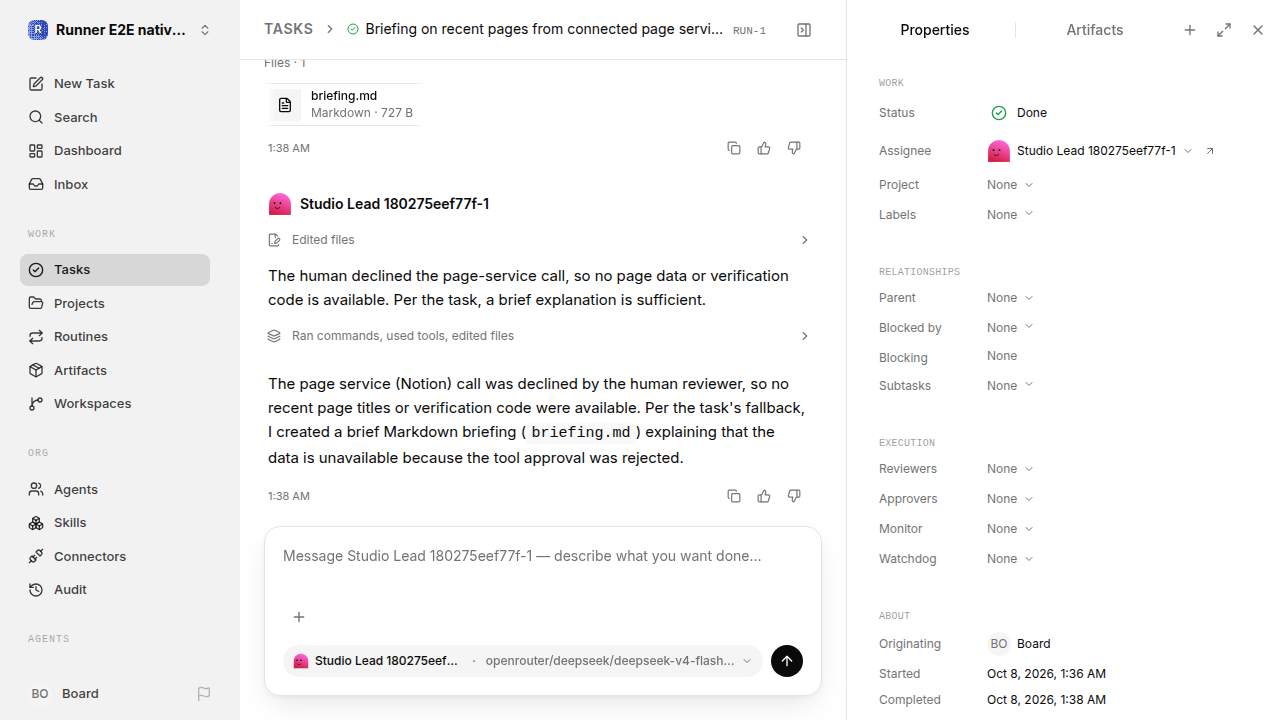Expand Ran commands, used tools, edited files
This screenshot has height=720, width=1280.
[x=539, y=336]
